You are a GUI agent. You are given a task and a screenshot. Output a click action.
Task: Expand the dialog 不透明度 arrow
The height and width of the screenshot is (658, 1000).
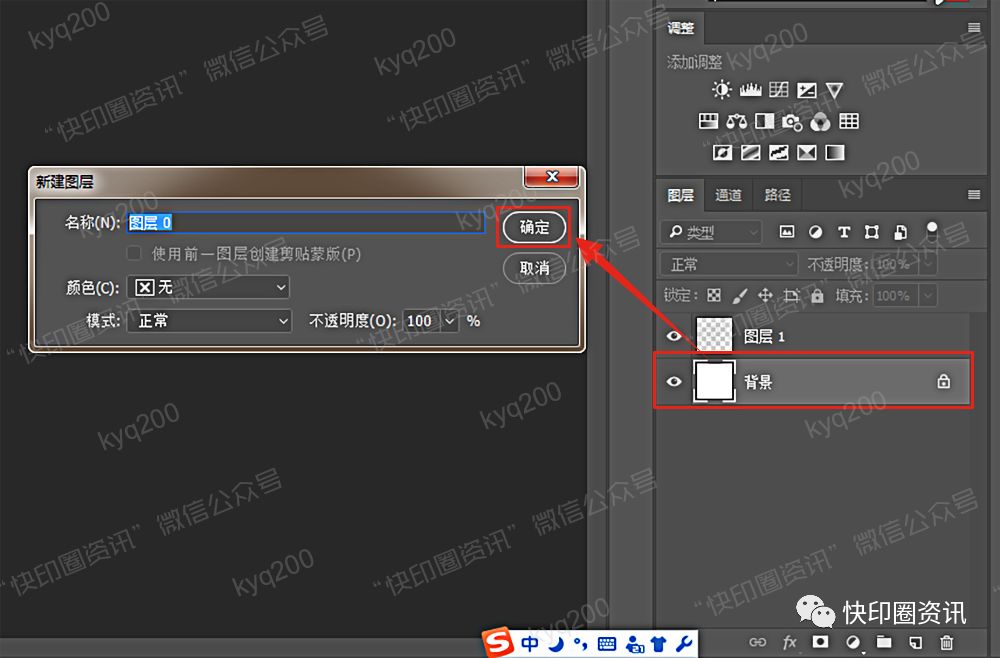[450, 321]
